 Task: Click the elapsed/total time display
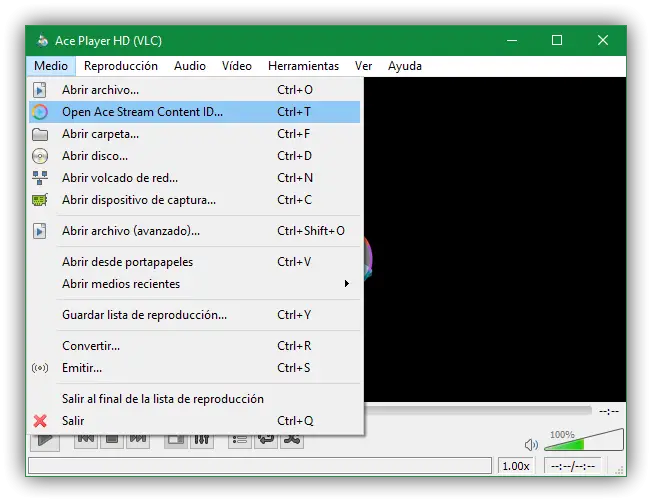(573, 466)
